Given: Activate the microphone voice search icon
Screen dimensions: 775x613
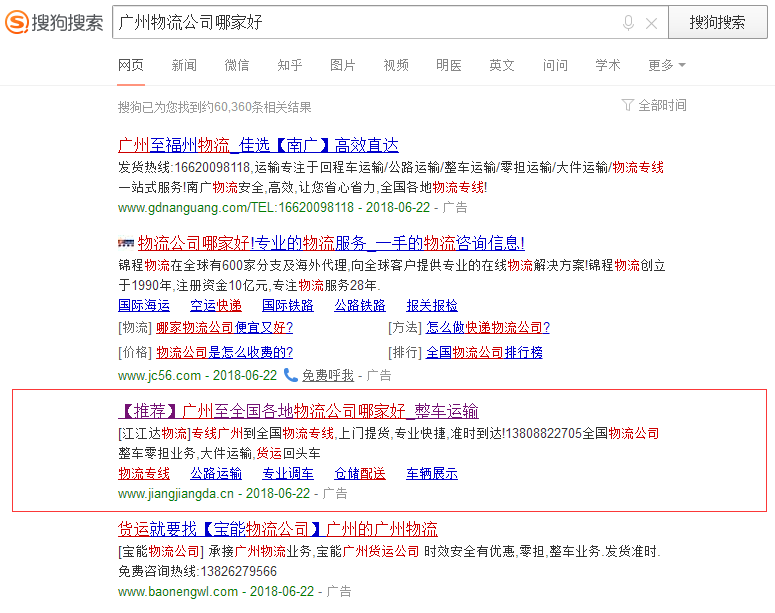Looking at the screenshot, I should [x=628, y=23].
